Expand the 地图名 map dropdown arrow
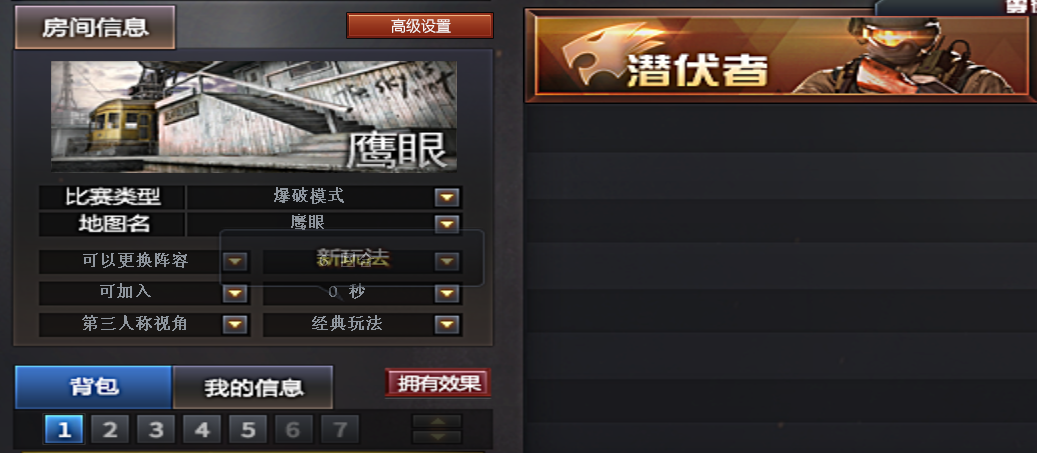This screenshot has width=1037, height=453. point(447,224)
